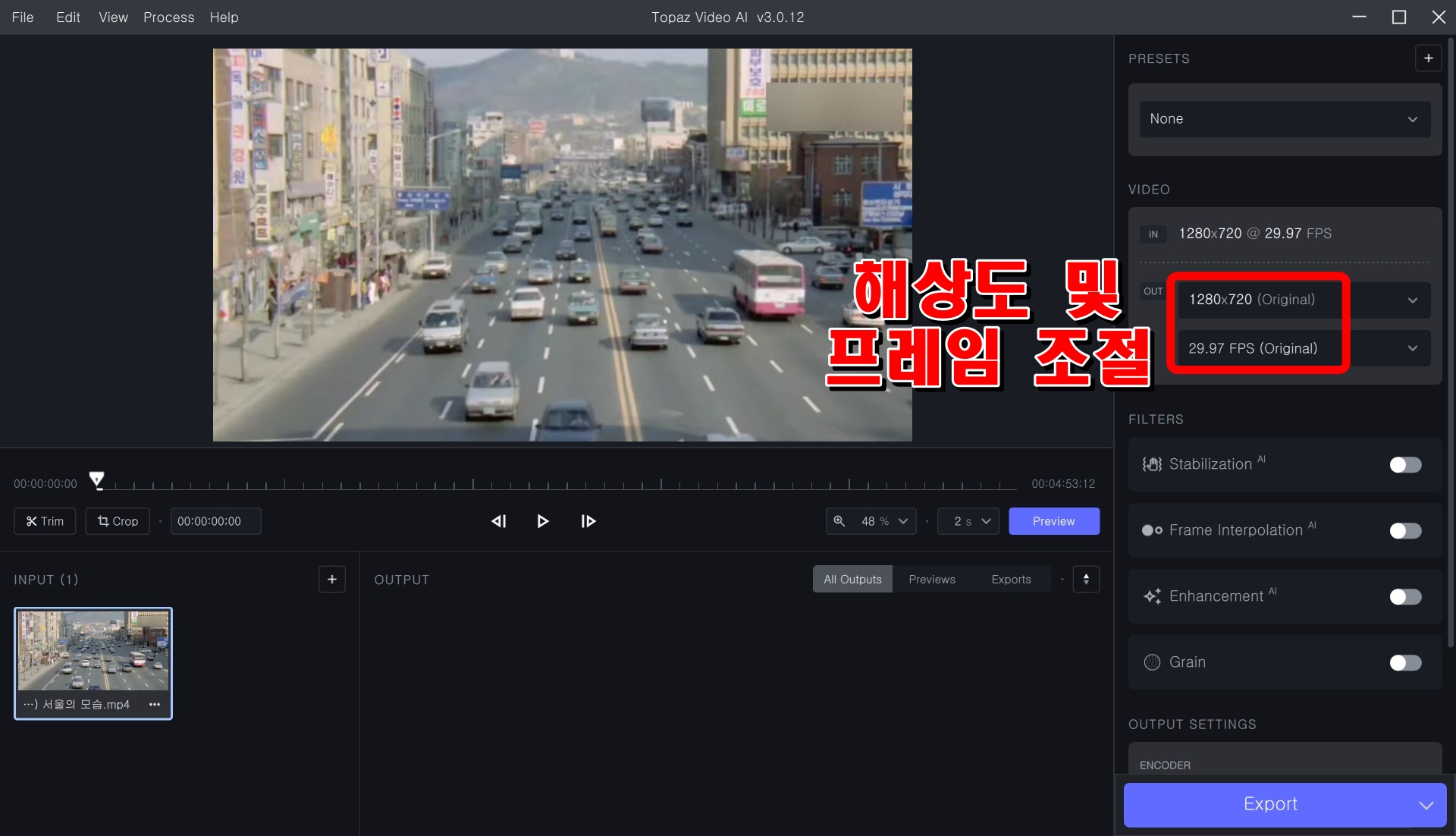Step back one frame

(498, 521)
